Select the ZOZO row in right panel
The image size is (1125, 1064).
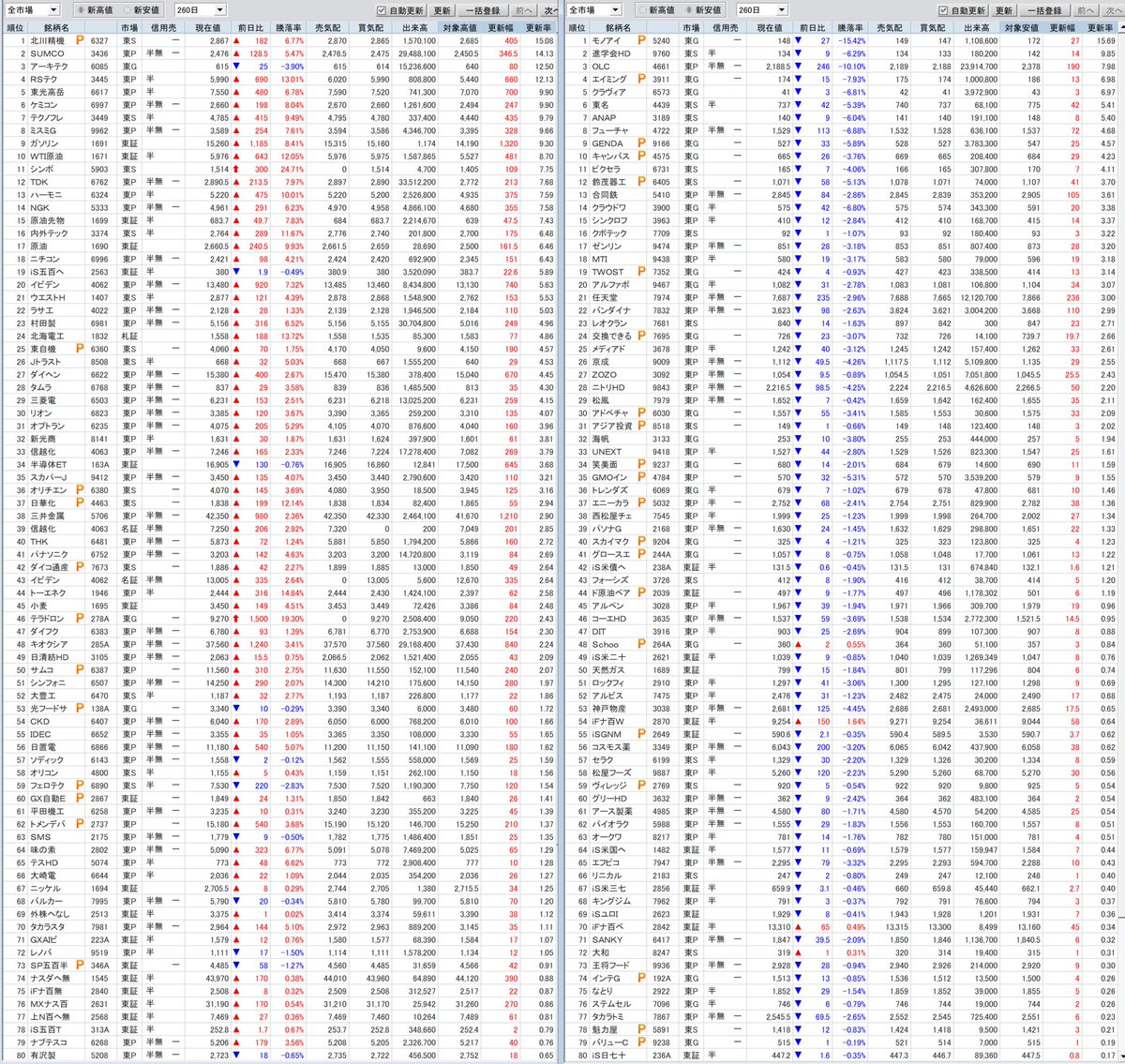click(x=841, y=374)
